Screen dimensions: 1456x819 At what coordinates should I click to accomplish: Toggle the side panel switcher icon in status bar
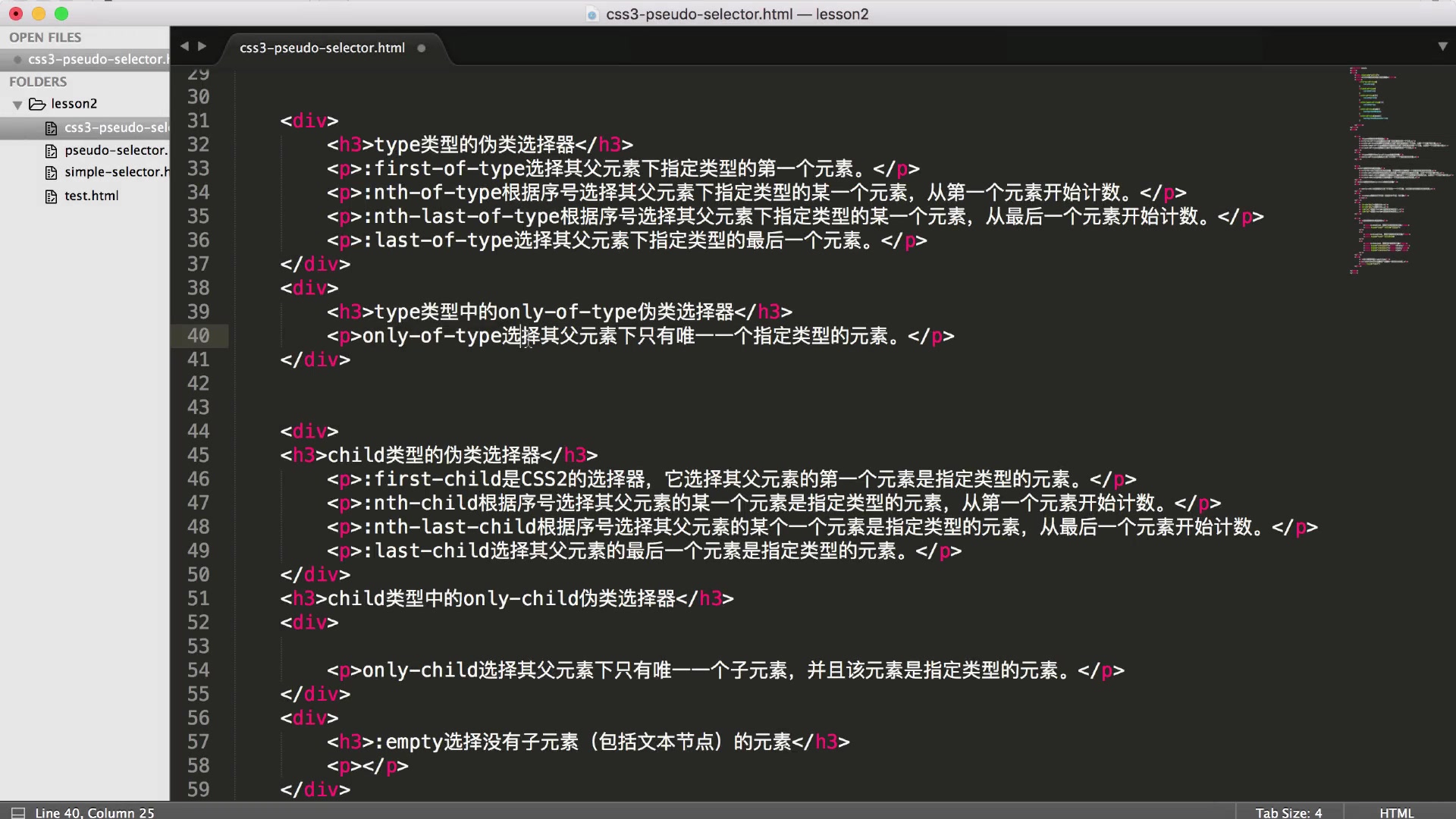pos(17,812)
